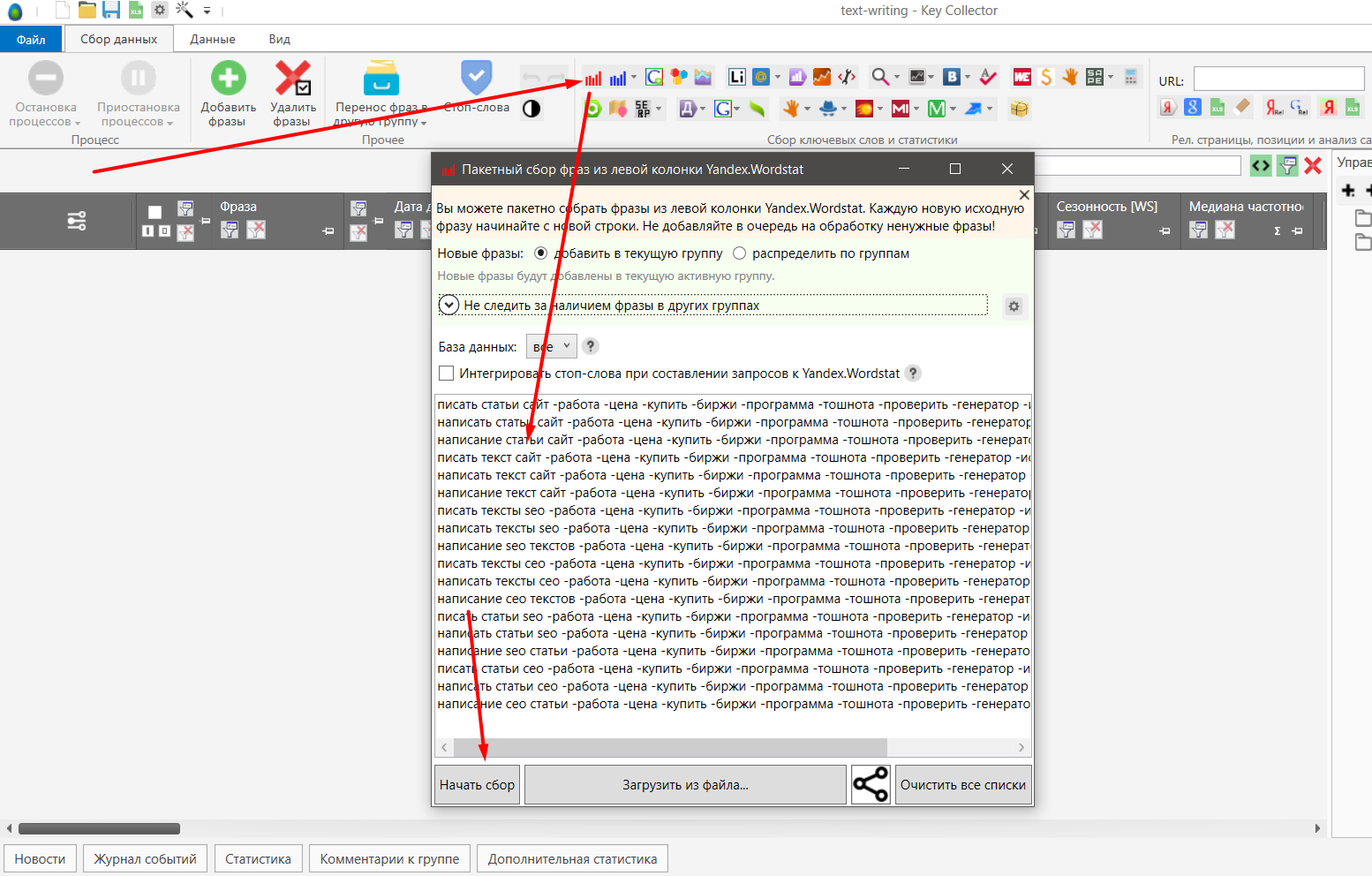Viewport: 1372px width, 876px height.
Task: Open dropdown arrow next to blue Wordstat bars
Action: point(634,77)
